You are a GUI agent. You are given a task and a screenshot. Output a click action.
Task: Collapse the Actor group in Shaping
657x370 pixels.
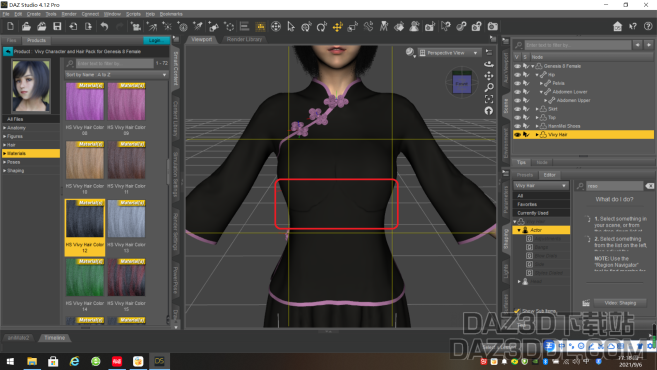(519, 230)
